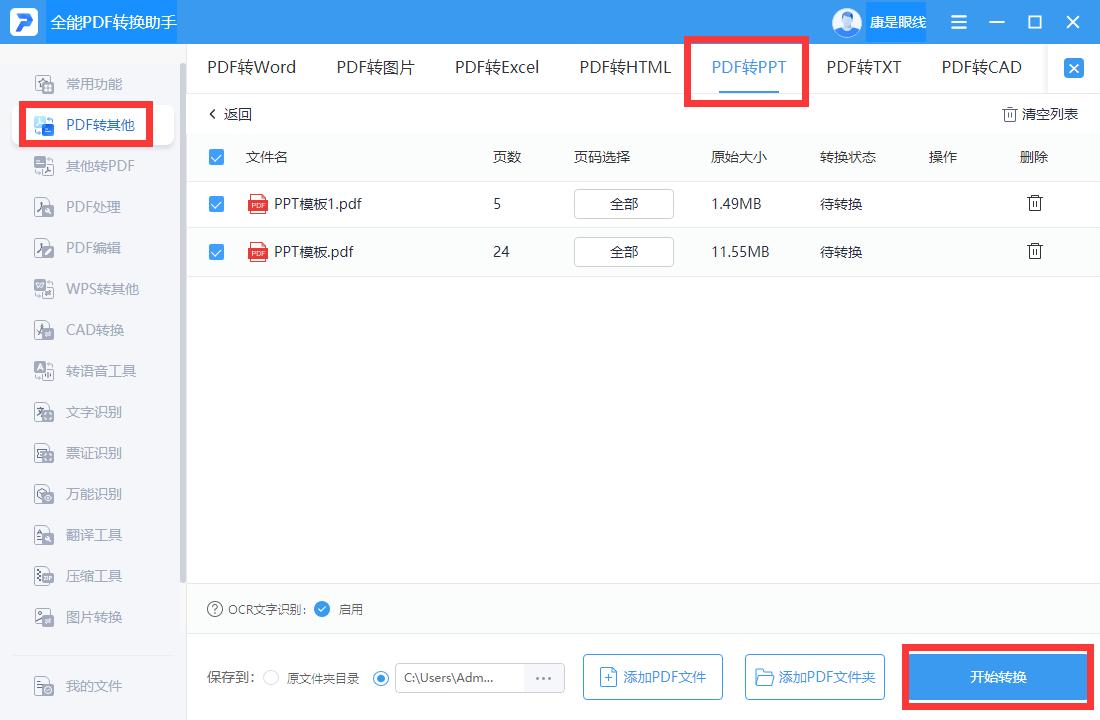The height and width of the screenshot is (720, 1100).
Task: Open the hamburger menu in title bar
Action: click(x=957, y=21)
